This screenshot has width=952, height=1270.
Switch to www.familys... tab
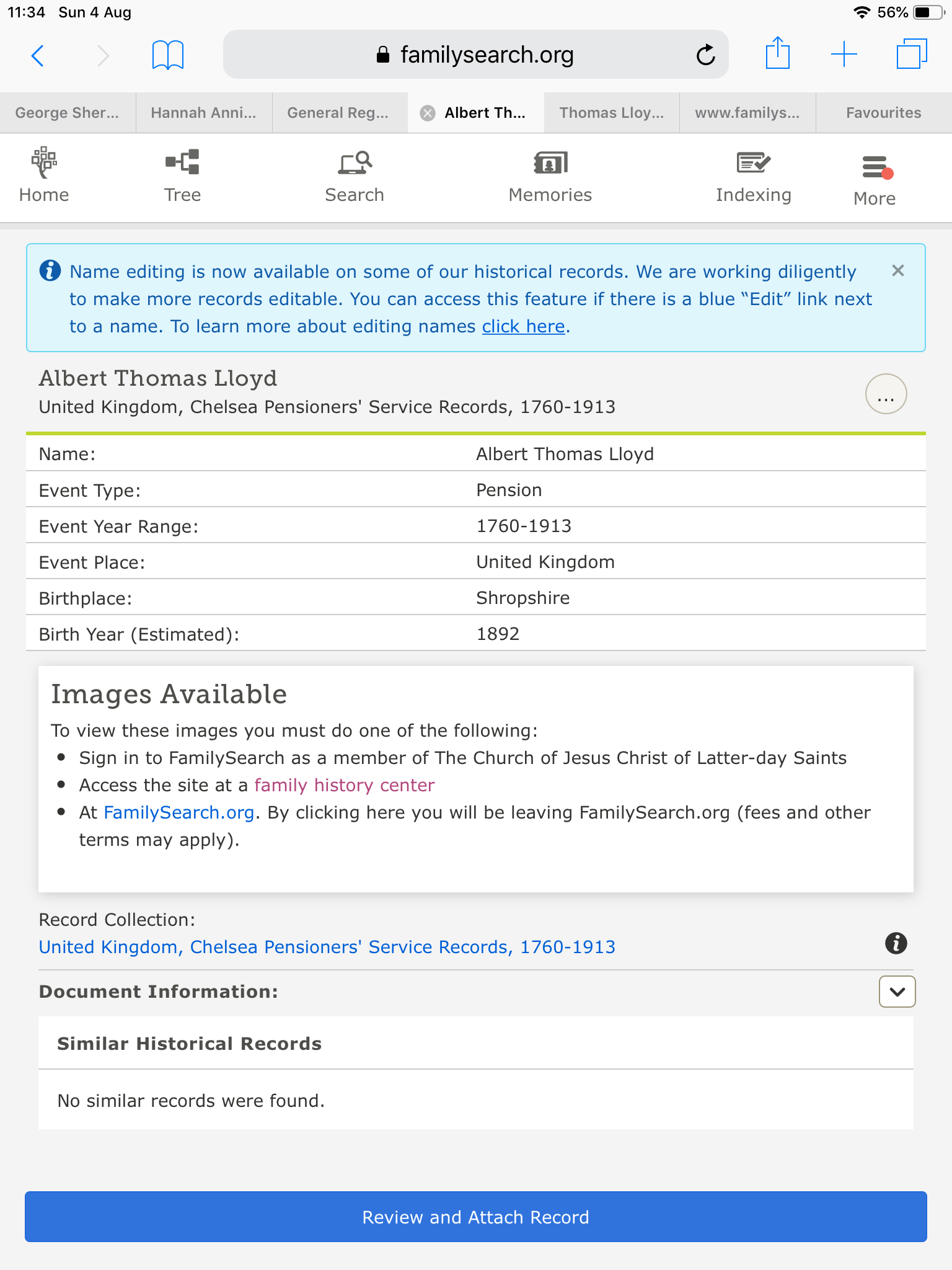coord(747,113)
